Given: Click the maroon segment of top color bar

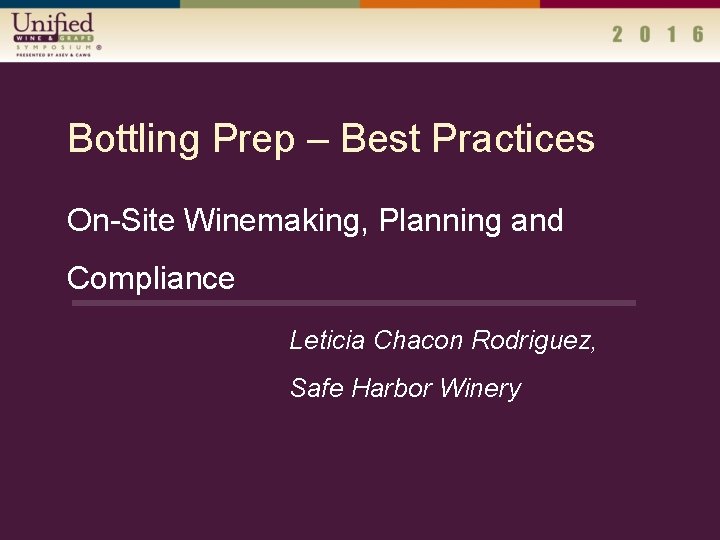Looking at the screenshot, I should click(630, 4).
